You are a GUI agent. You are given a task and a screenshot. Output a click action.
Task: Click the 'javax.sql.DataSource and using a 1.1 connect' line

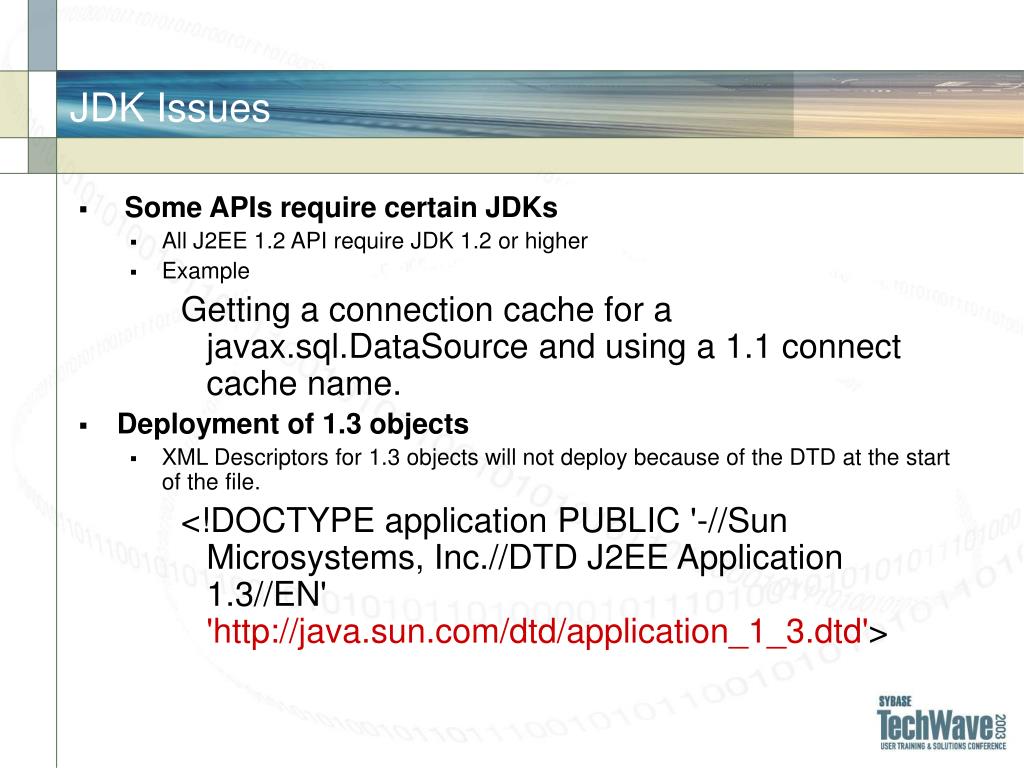click(x=553, y=347)
